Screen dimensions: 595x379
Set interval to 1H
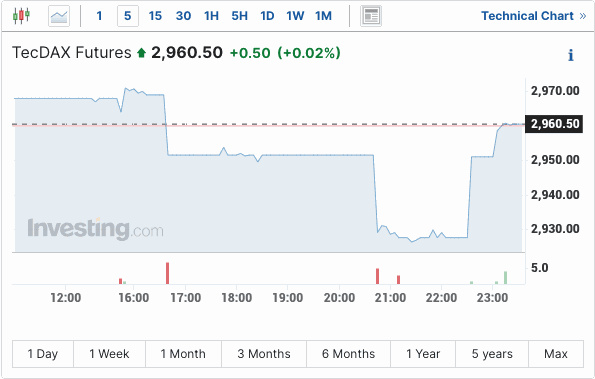[x=211, y=16]
